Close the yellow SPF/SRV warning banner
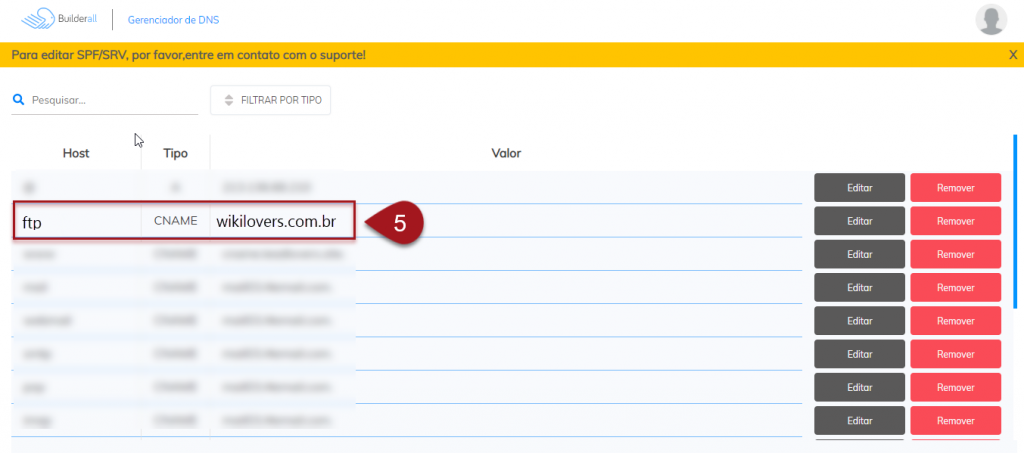This screenshot has height=453, width=1024. click(1012, 55)
